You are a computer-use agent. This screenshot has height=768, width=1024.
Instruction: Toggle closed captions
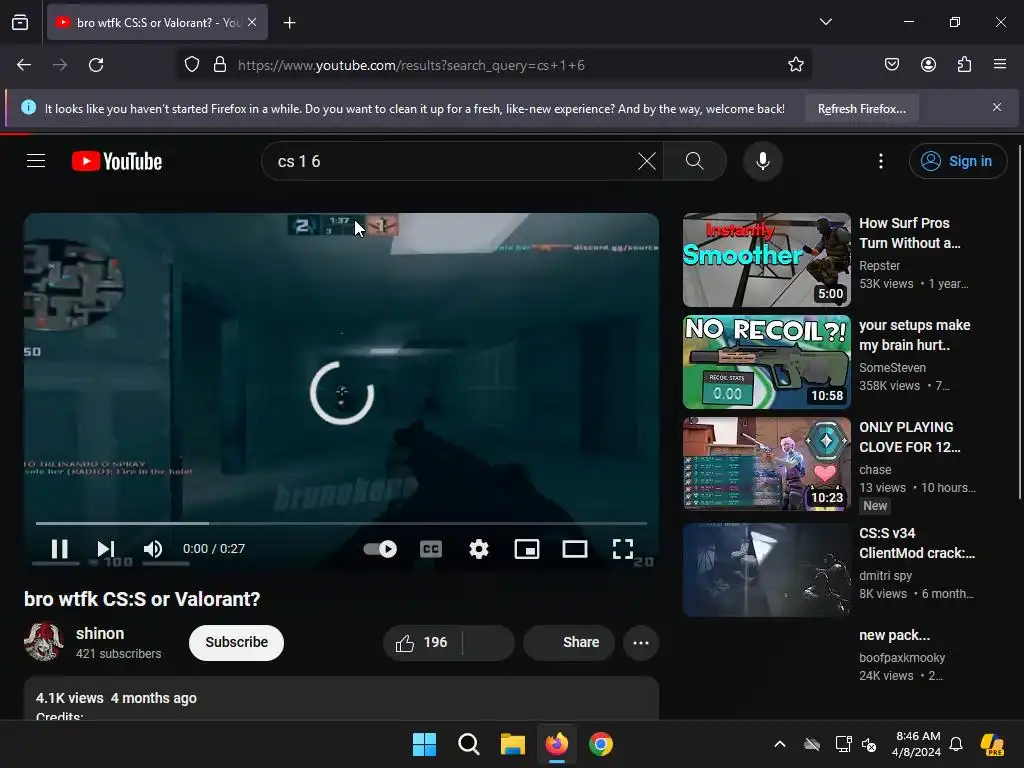point(431,549)
